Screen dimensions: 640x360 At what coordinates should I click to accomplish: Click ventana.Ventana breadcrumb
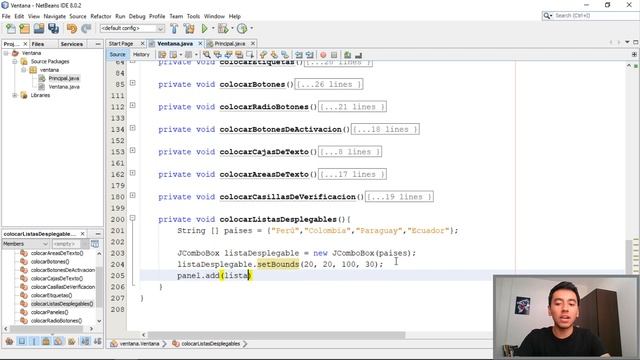point(139,344)
